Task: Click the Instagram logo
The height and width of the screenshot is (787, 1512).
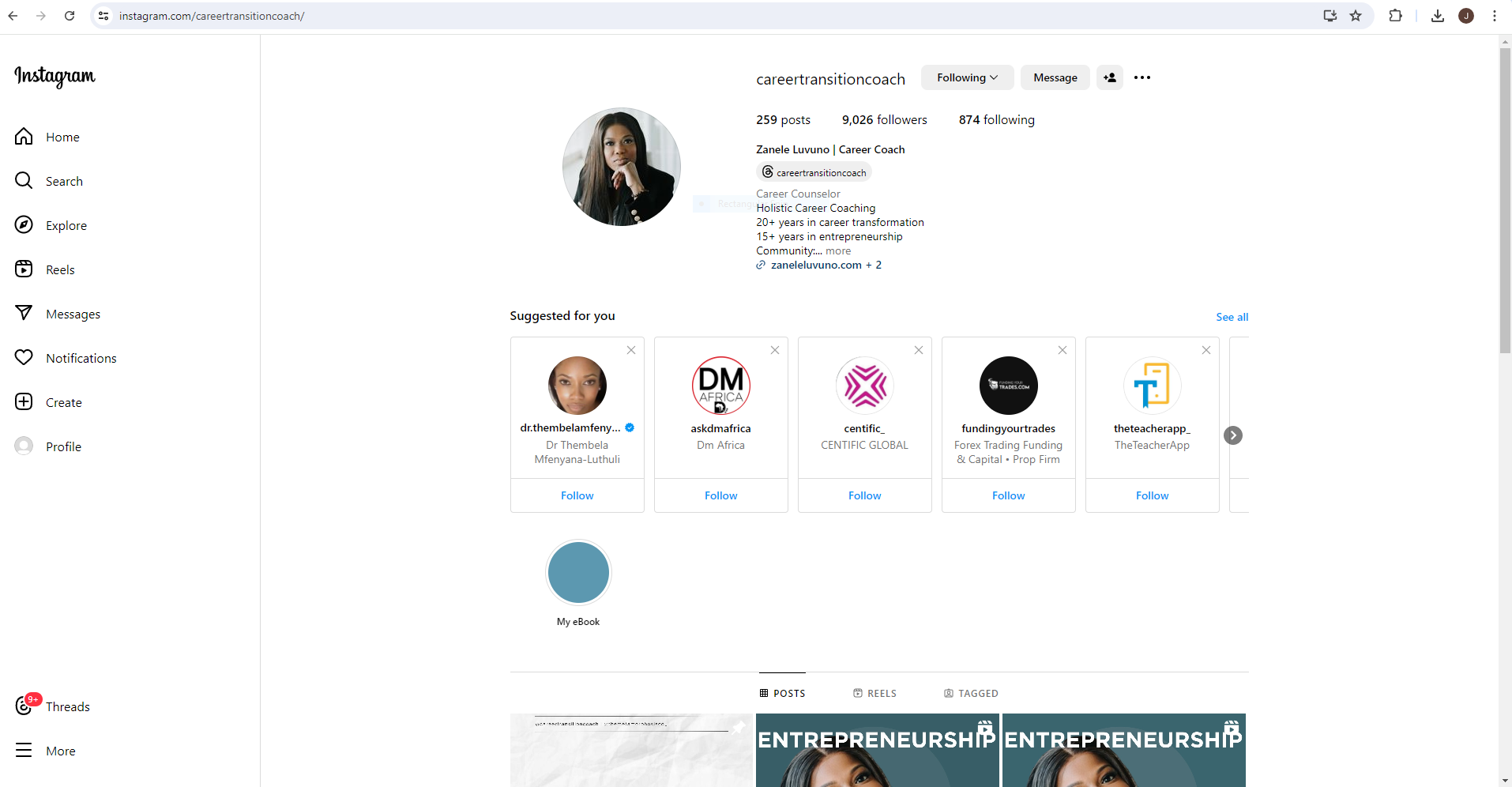Action: coord(55,76)
